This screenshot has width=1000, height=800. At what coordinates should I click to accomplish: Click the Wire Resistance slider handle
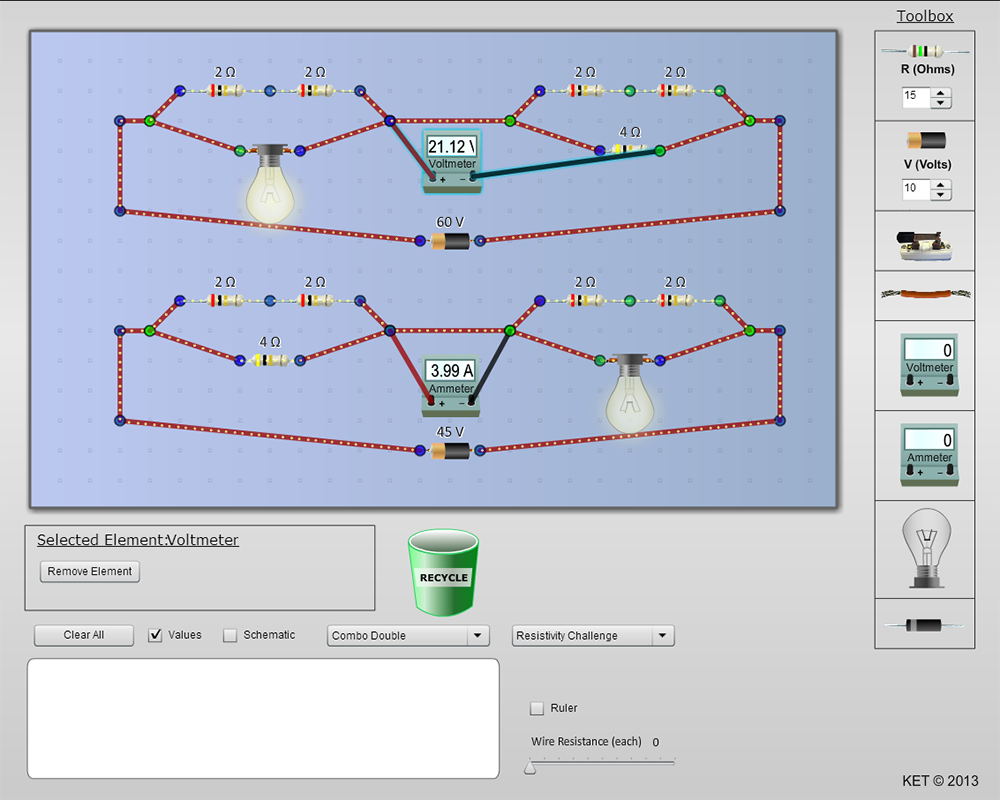coord(530,766)
